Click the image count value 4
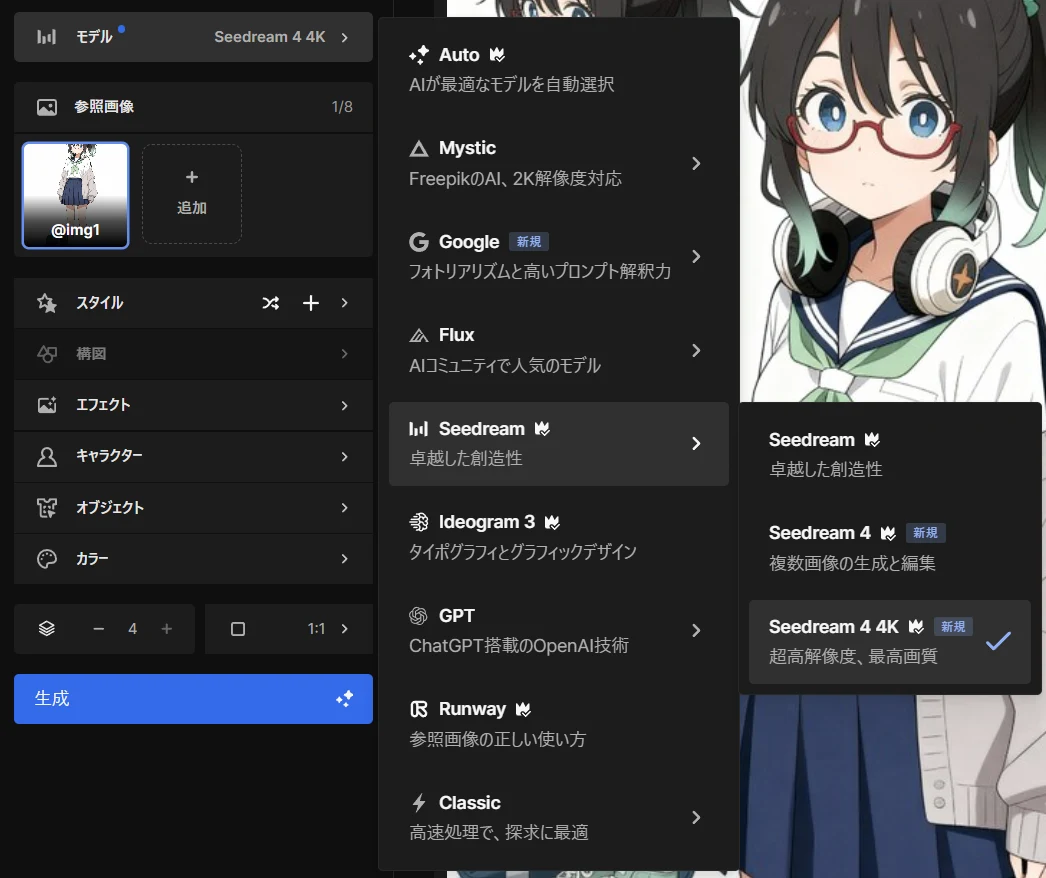Viewport: 1046px width, 878px height. pos(133,628)
